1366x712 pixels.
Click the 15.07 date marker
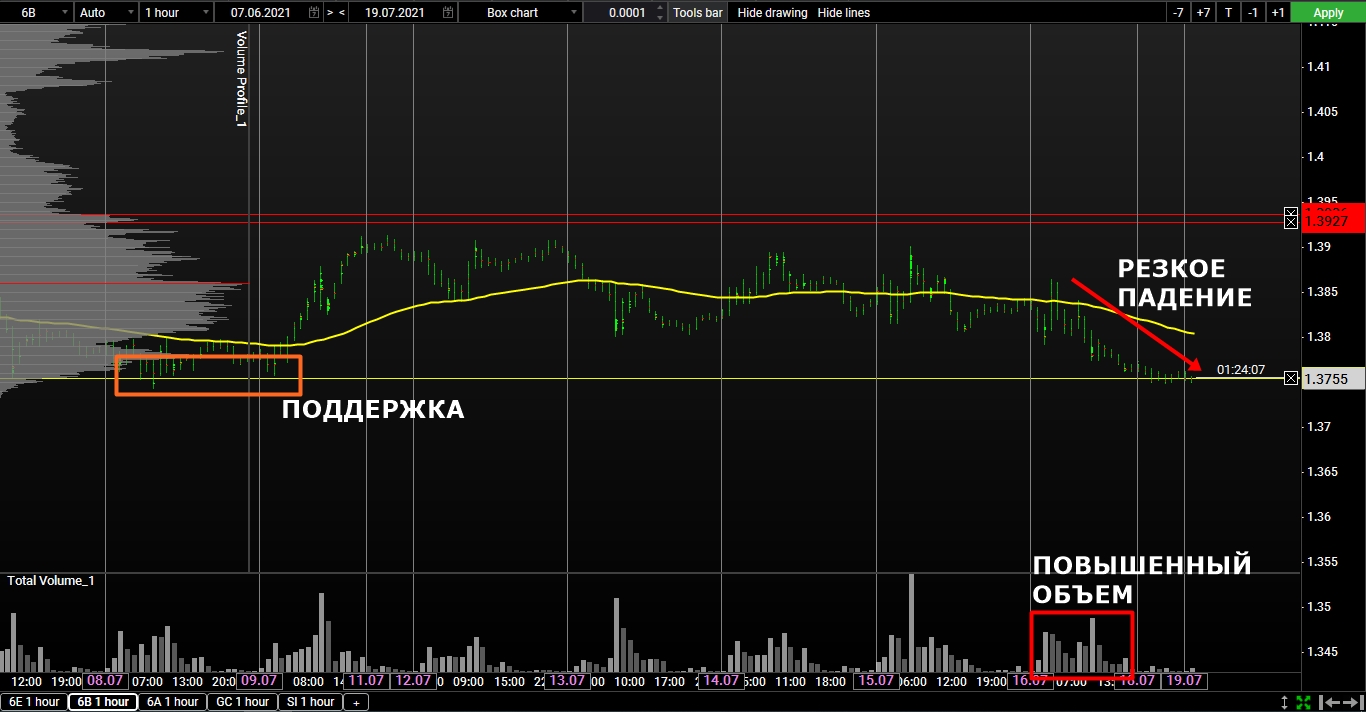click(x=875, y=680)
